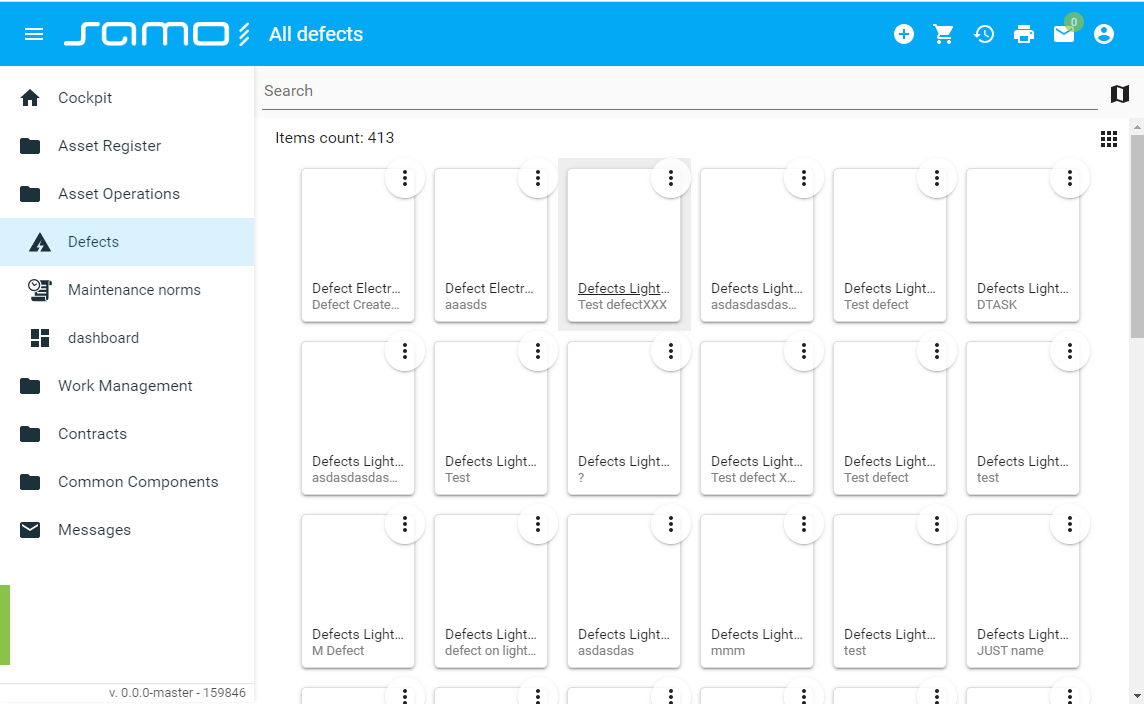Open the shopping cart
This screenshot has height=704, width=1144.
(x=943, y=34)
